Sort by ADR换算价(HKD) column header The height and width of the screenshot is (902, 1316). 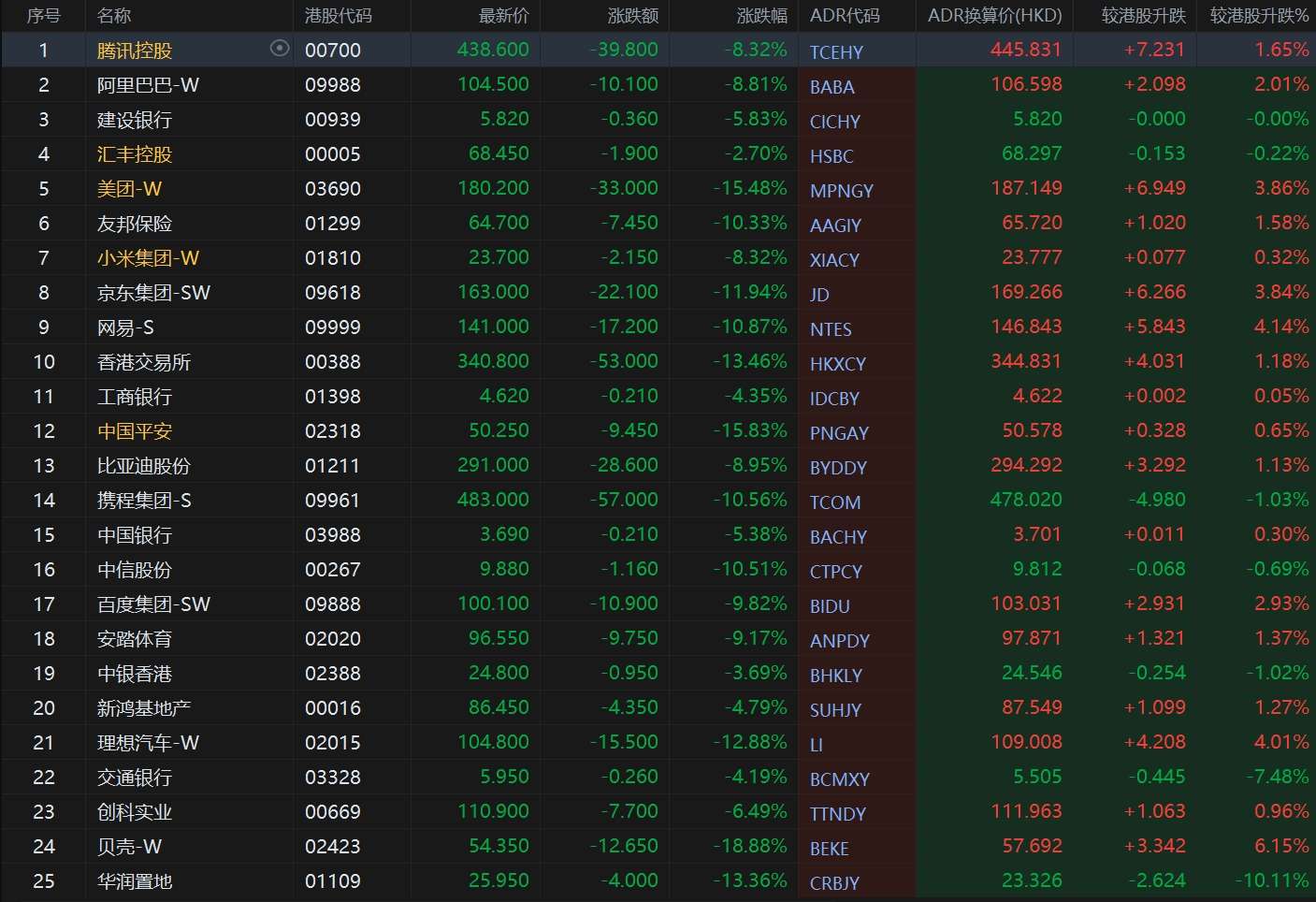pos(995,15)
